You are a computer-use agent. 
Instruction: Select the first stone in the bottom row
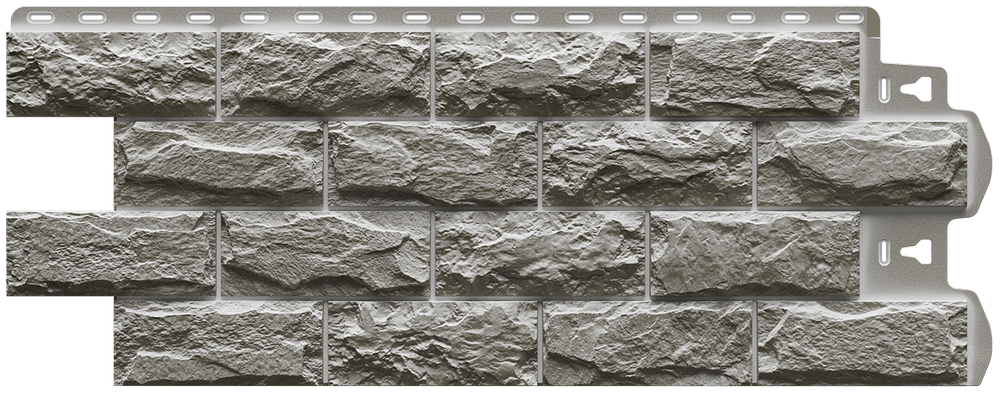[x=219, y=343]
